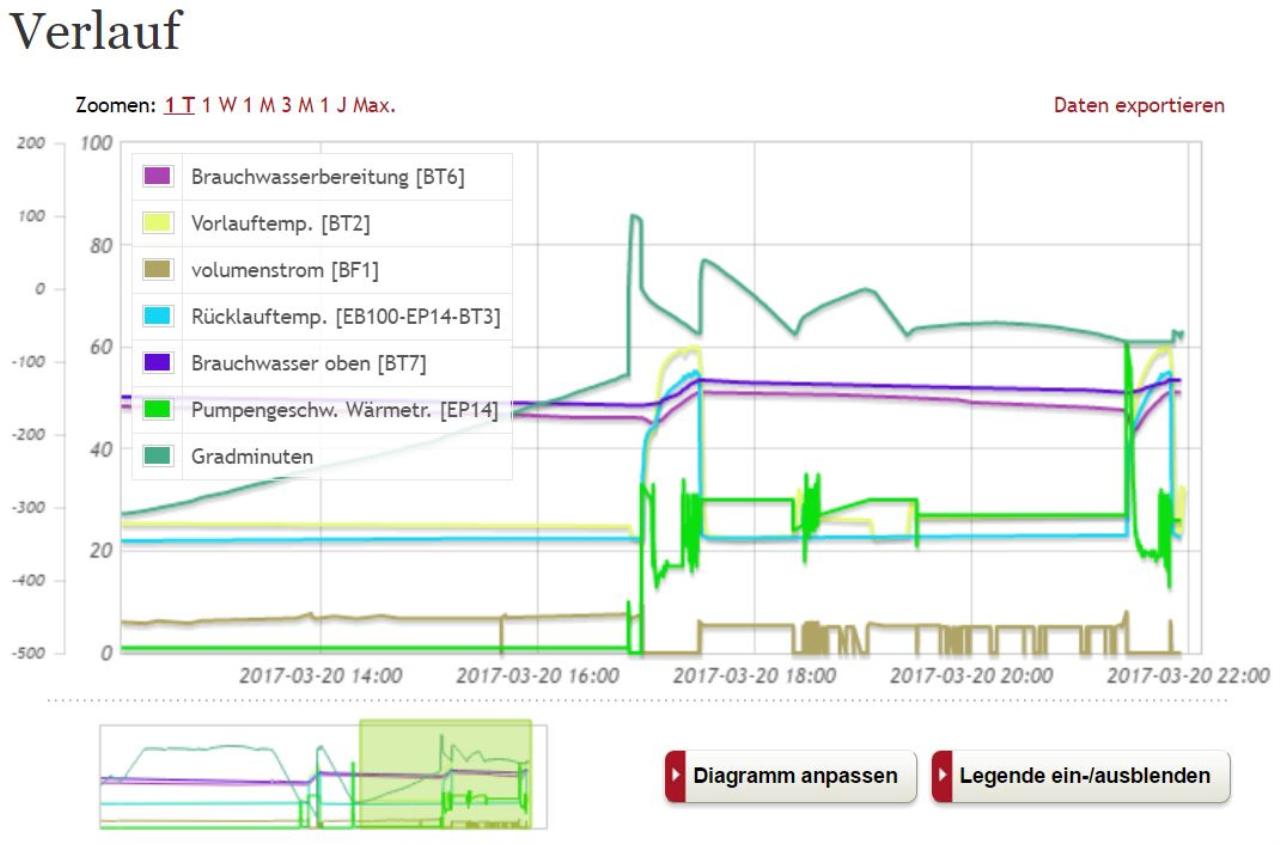Click Daten exportieren link
1280x844 pixels.
[1139, 105]
